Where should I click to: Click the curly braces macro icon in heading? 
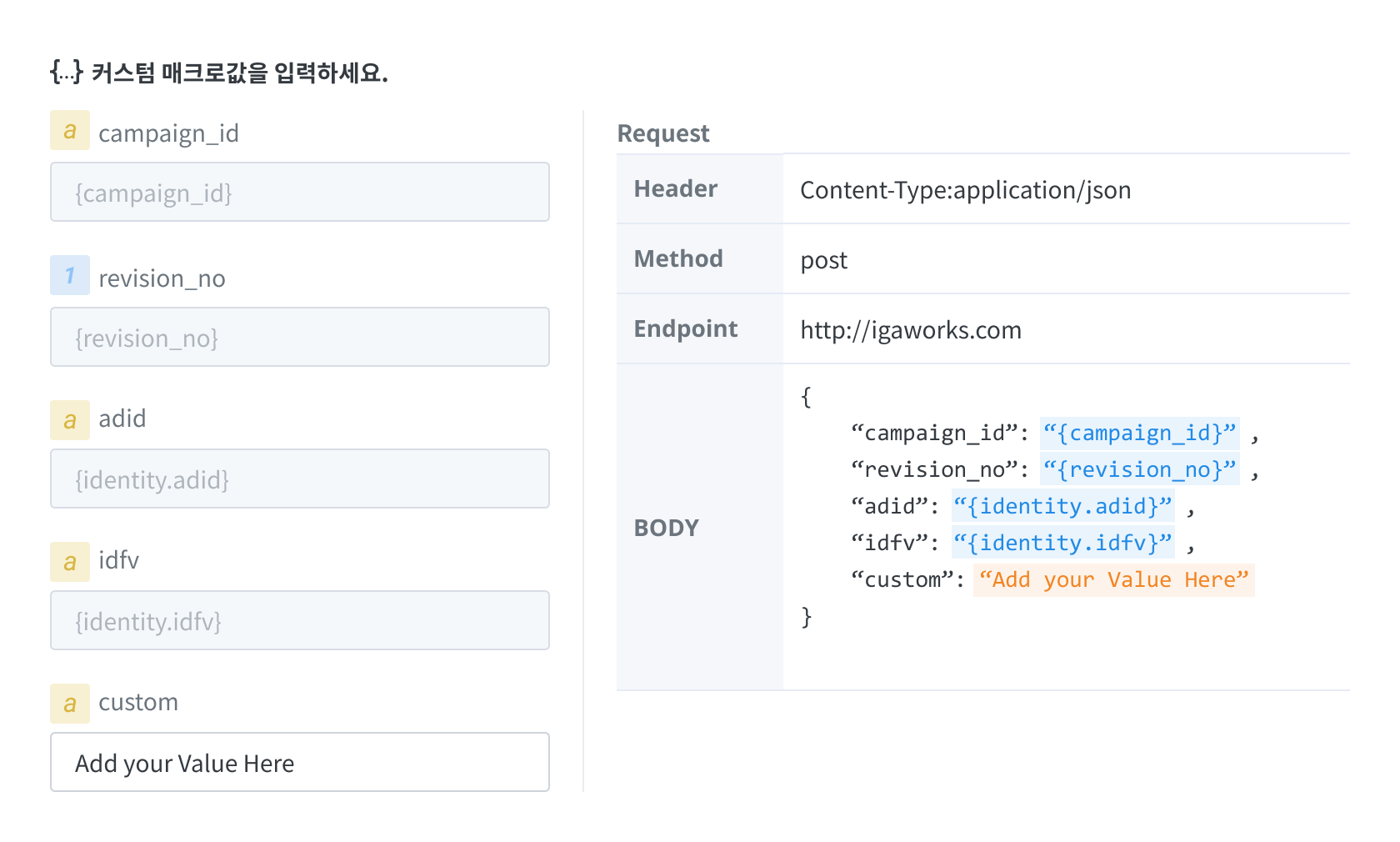tap(66, 73)
